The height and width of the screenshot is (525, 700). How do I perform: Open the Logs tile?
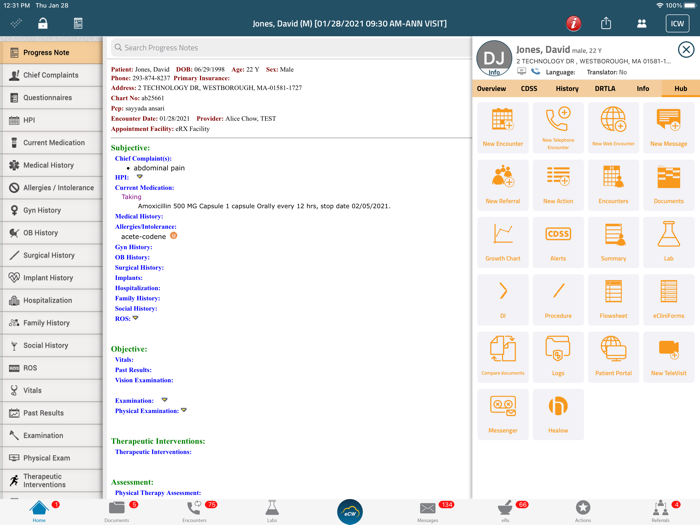[x=558, y=357]
